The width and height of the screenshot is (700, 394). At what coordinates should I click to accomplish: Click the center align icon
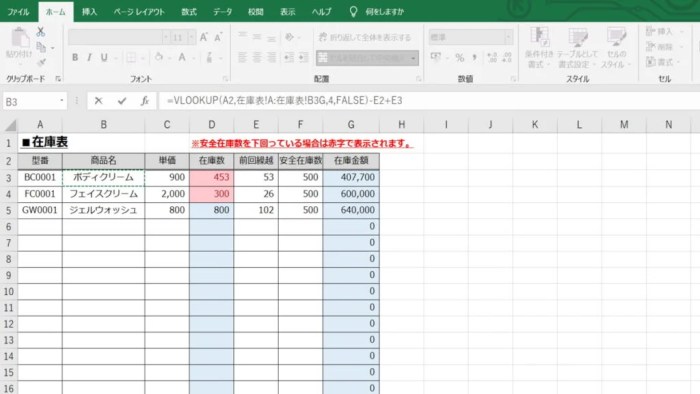[x=257, y=58]
